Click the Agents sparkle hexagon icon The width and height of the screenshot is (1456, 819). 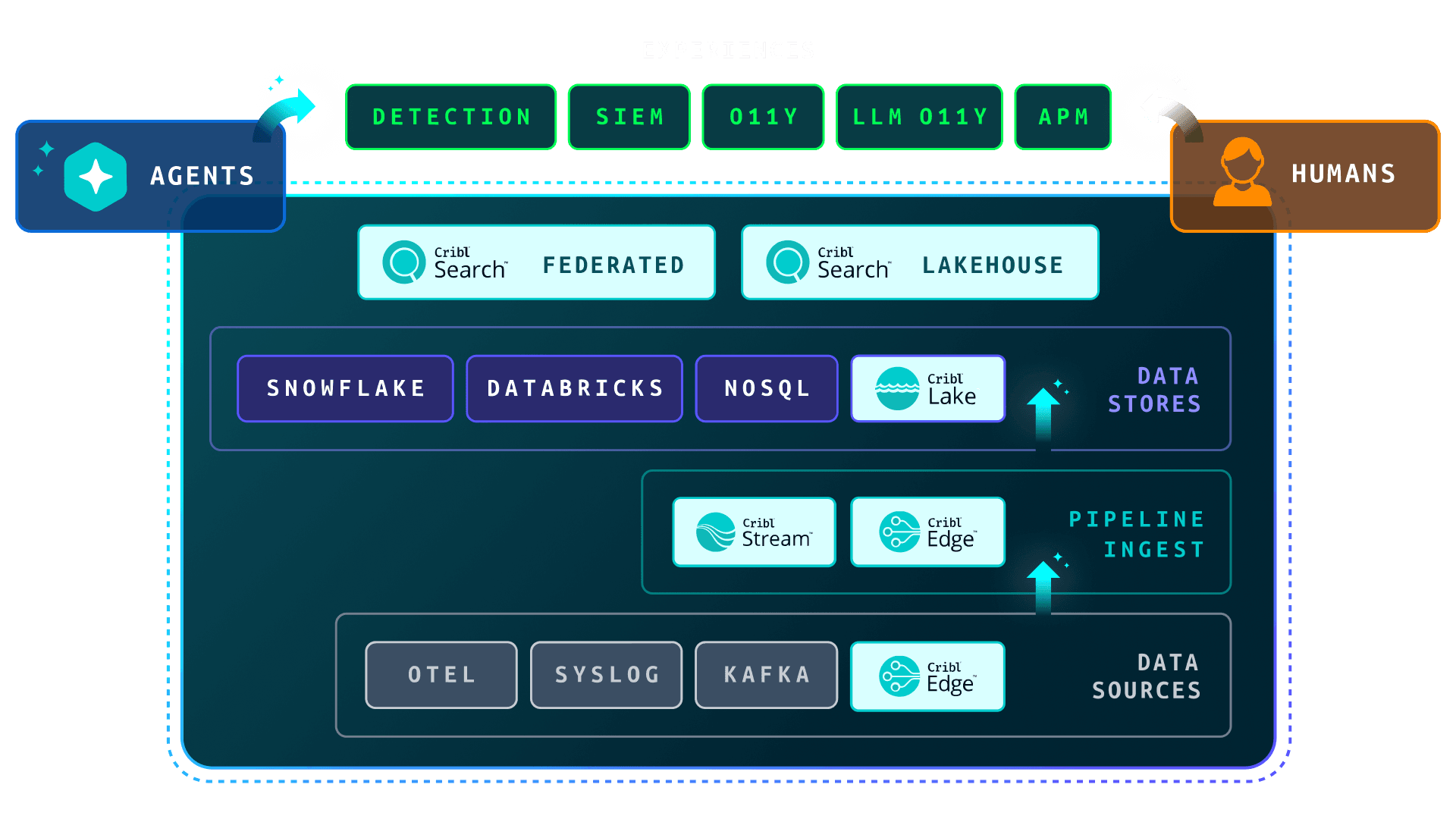tap(96, 177)
